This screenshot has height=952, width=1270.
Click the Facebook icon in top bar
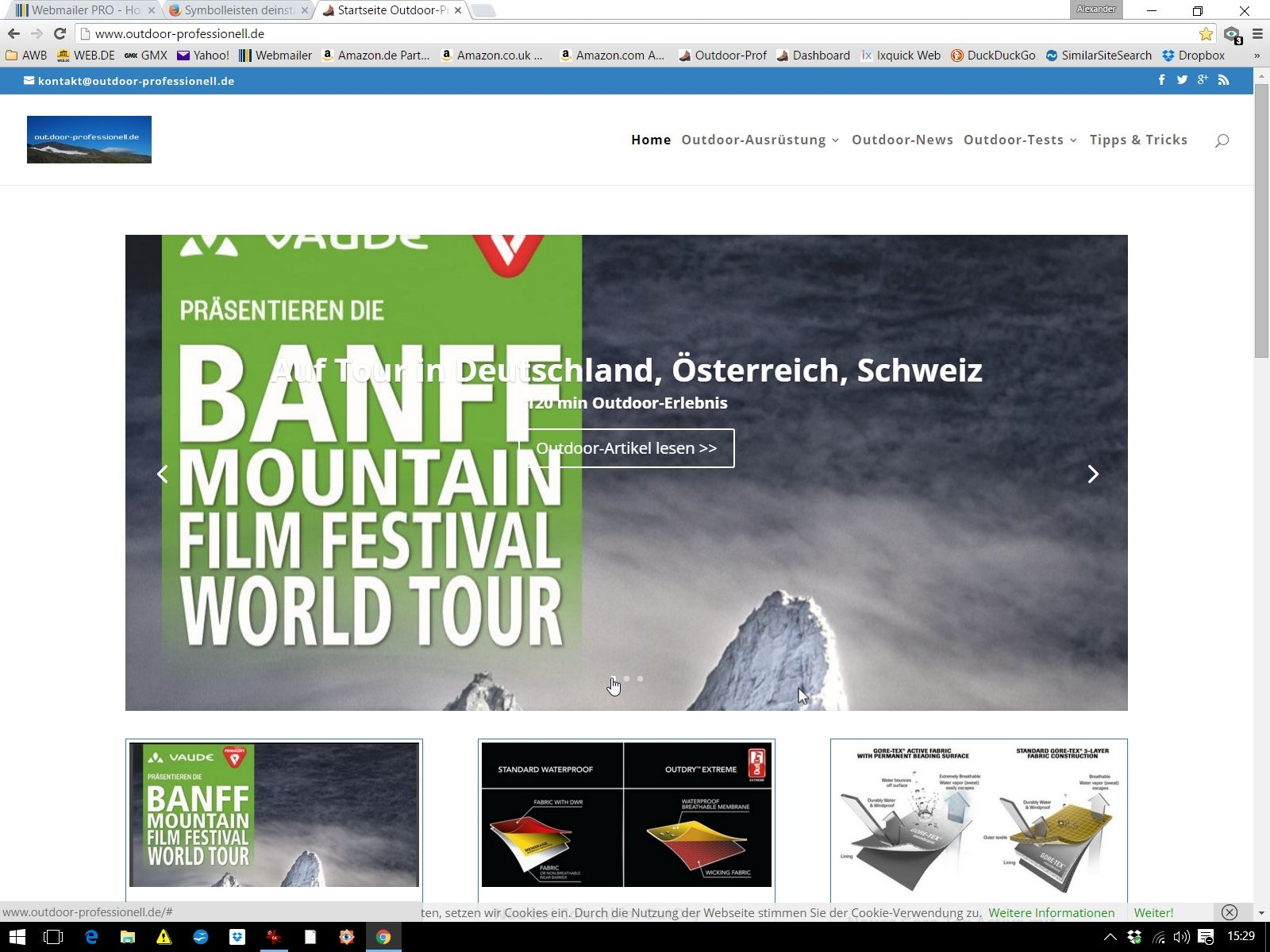[x=1161, y=80]
